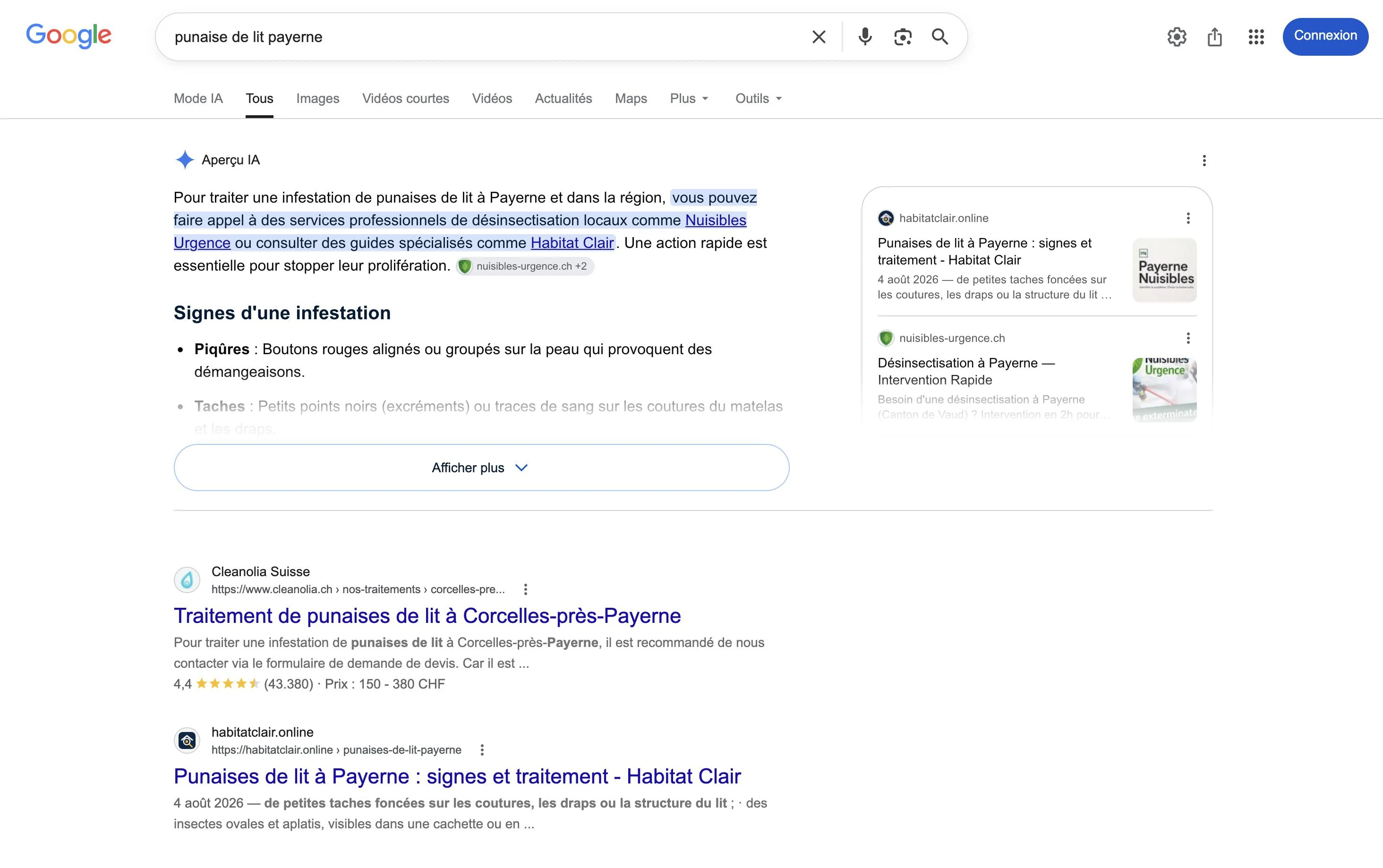Start voice search with the microphone icon
Image resolution: width=1383 pixels, height=868 pixels.
(x=864, y=37)
